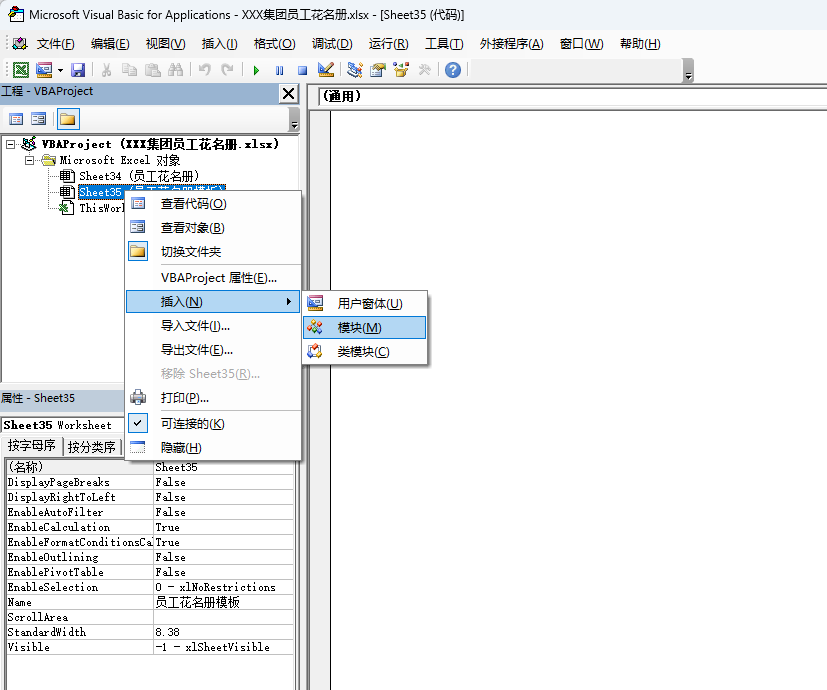
Task: Toggle the 可连接的(K) checked menu item
Action: [214, 424]
